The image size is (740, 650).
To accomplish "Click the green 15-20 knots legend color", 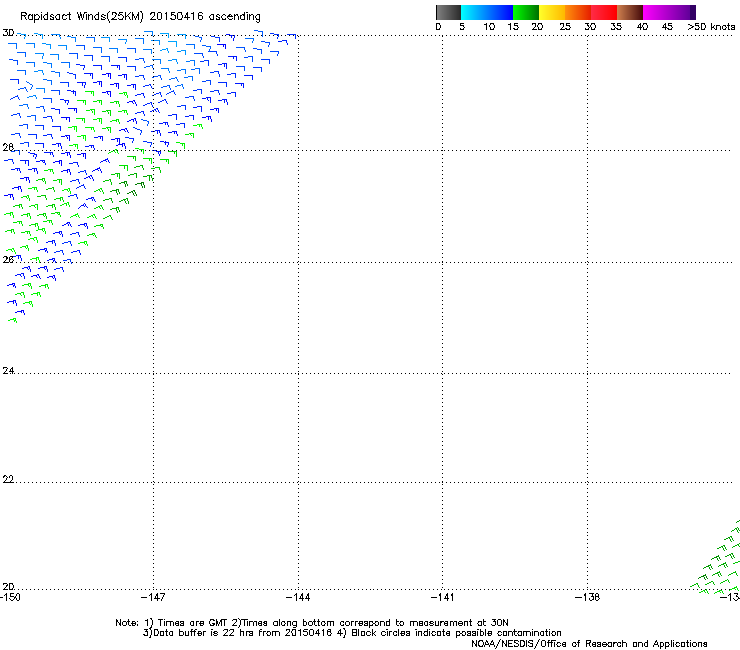I will 526,12.
